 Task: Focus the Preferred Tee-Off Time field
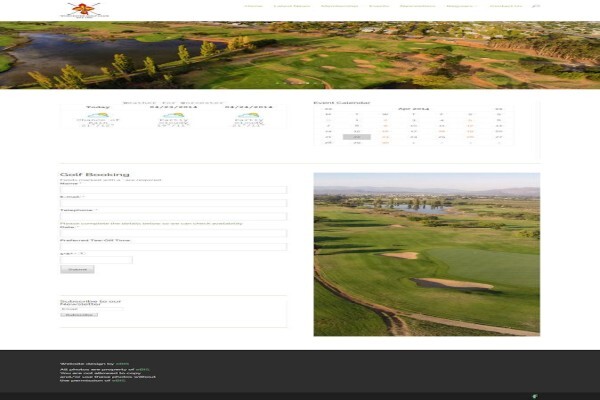(173, 247)
